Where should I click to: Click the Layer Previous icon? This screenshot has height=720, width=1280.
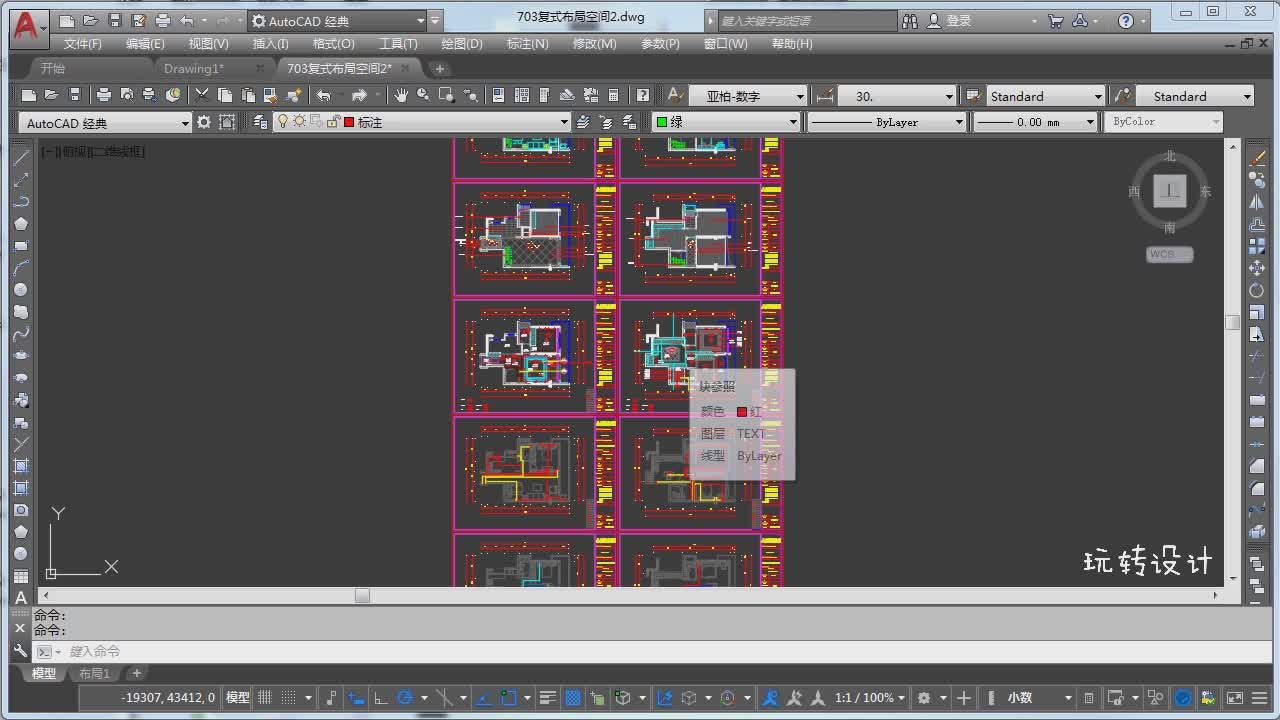pos(606,122)
